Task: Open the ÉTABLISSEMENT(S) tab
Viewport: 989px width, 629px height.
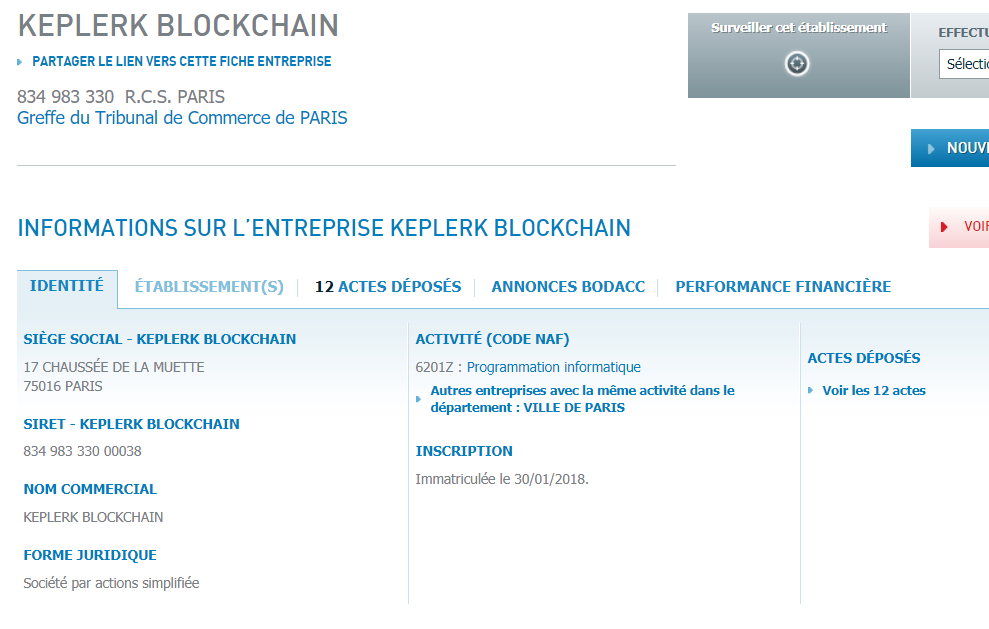Action: [x=209, y=287]
